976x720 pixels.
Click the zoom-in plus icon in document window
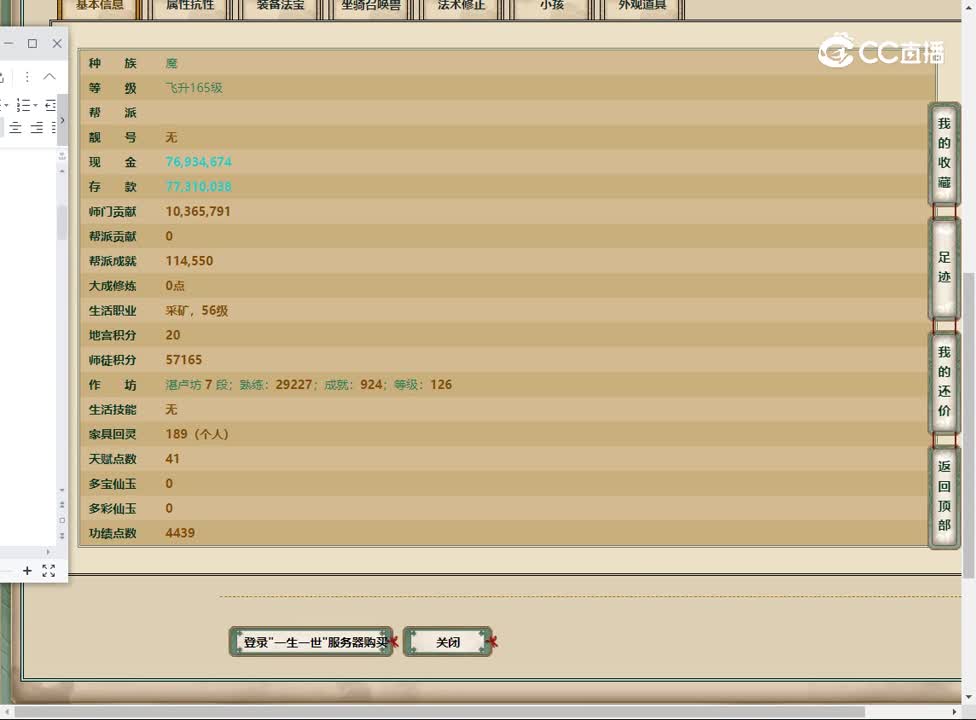27,571
